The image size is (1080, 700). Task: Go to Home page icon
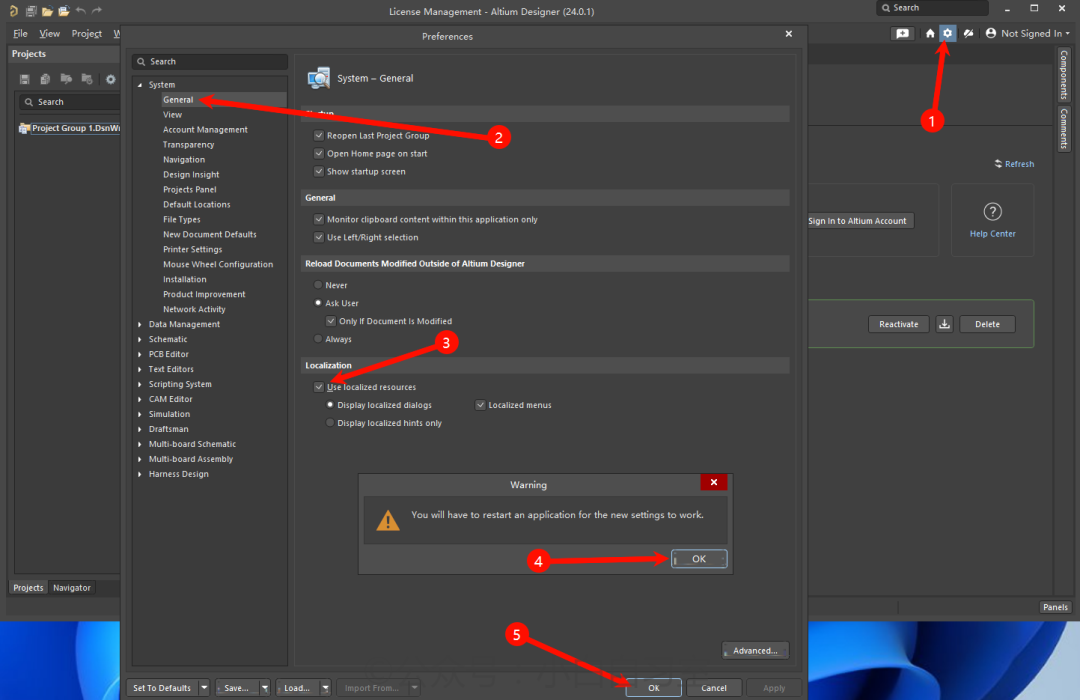coord(930,33)
